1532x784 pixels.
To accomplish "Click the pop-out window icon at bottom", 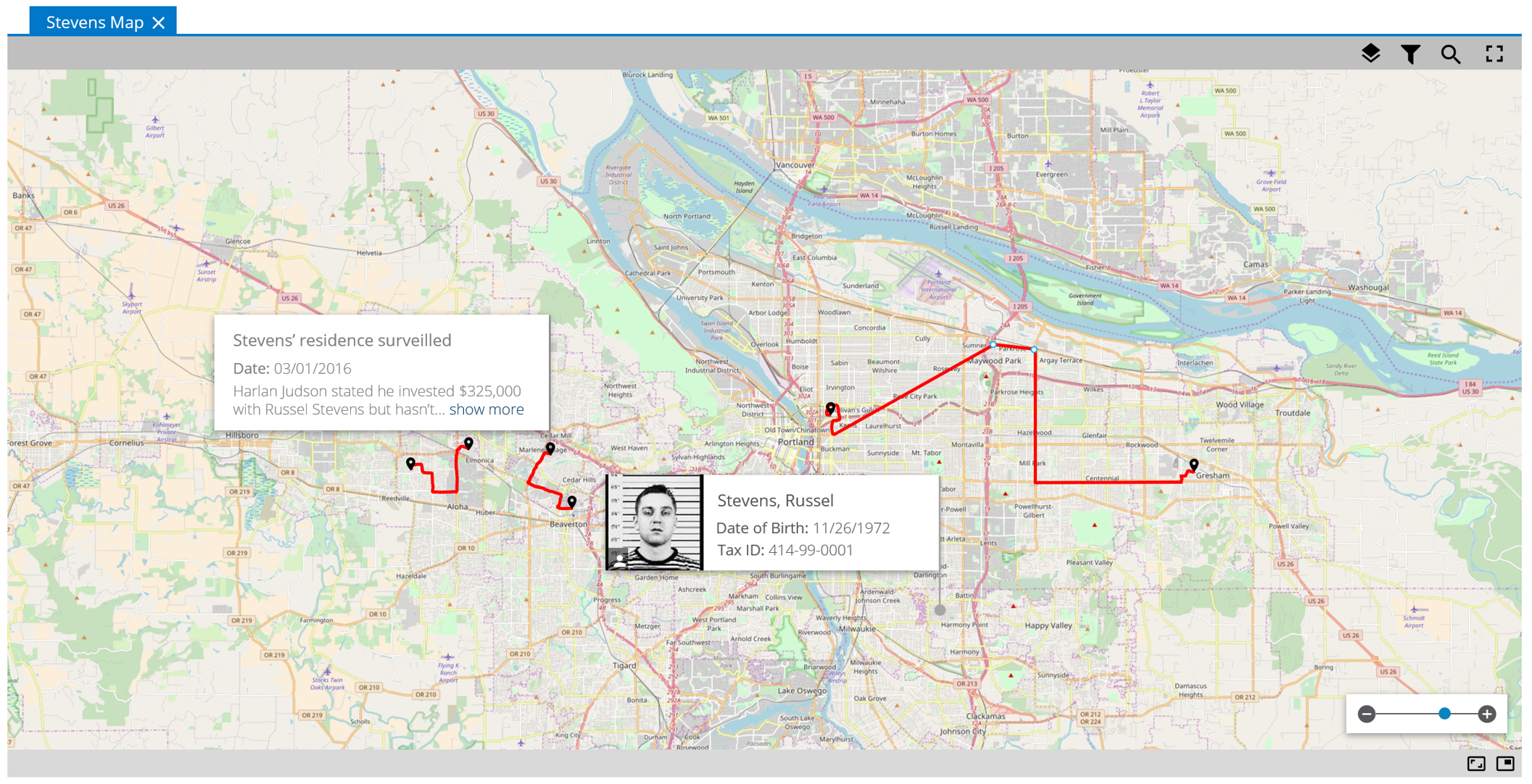I will [1506, 764].
